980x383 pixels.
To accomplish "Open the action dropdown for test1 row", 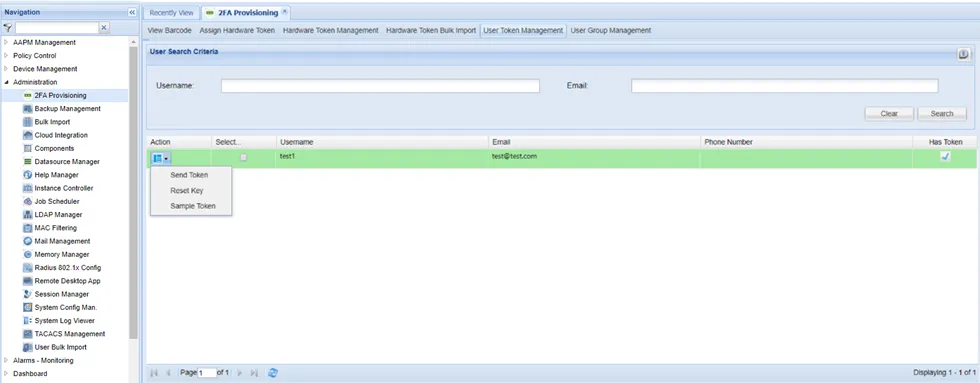I will click(x=160, y=159).
